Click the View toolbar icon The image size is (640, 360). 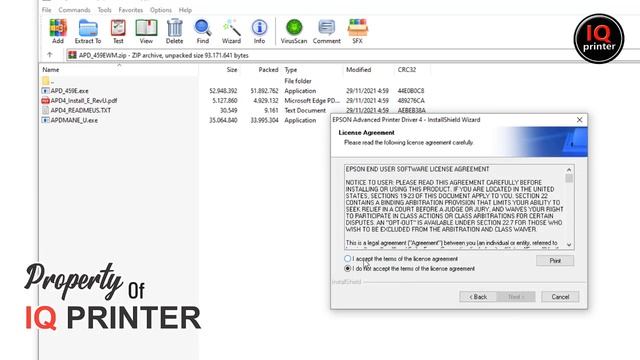click(146, 31)
